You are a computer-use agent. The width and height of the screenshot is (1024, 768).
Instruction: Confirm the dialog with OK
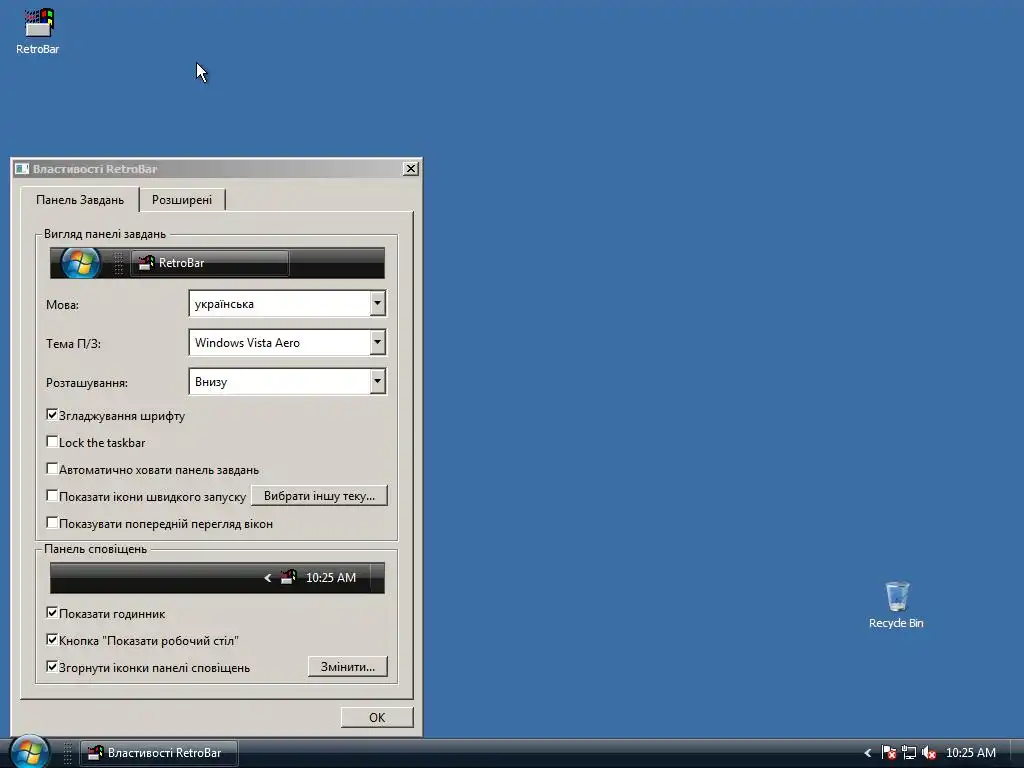(377, 717)
